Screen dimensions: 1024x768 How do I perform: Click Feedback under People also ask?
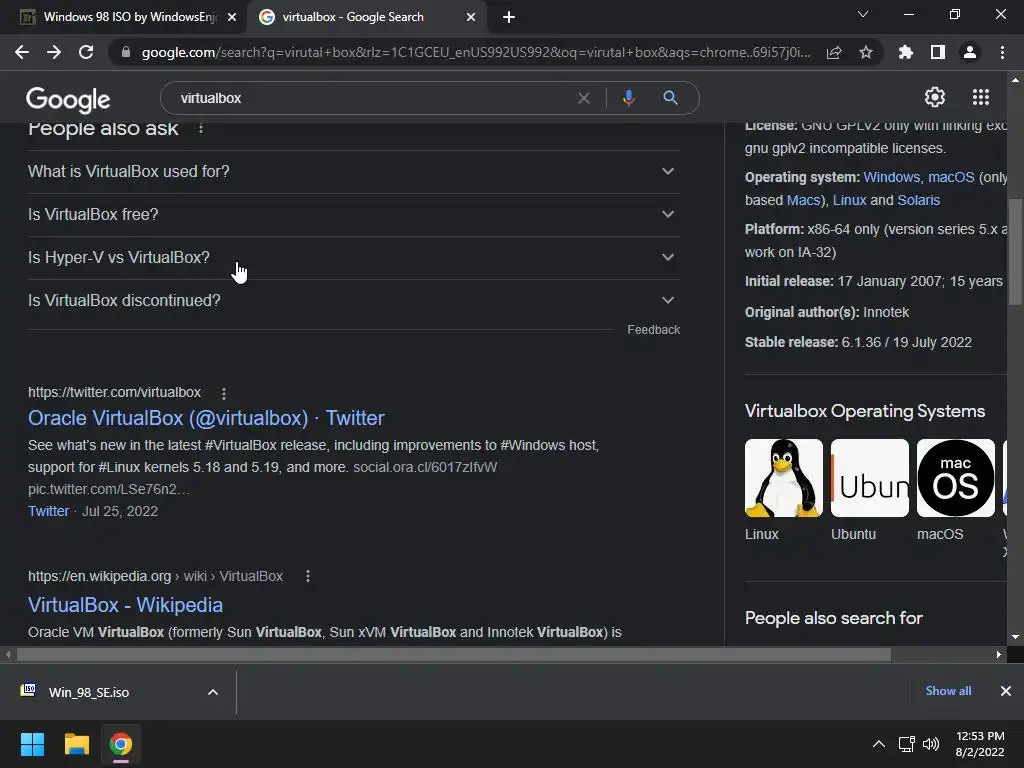point(654,330)
